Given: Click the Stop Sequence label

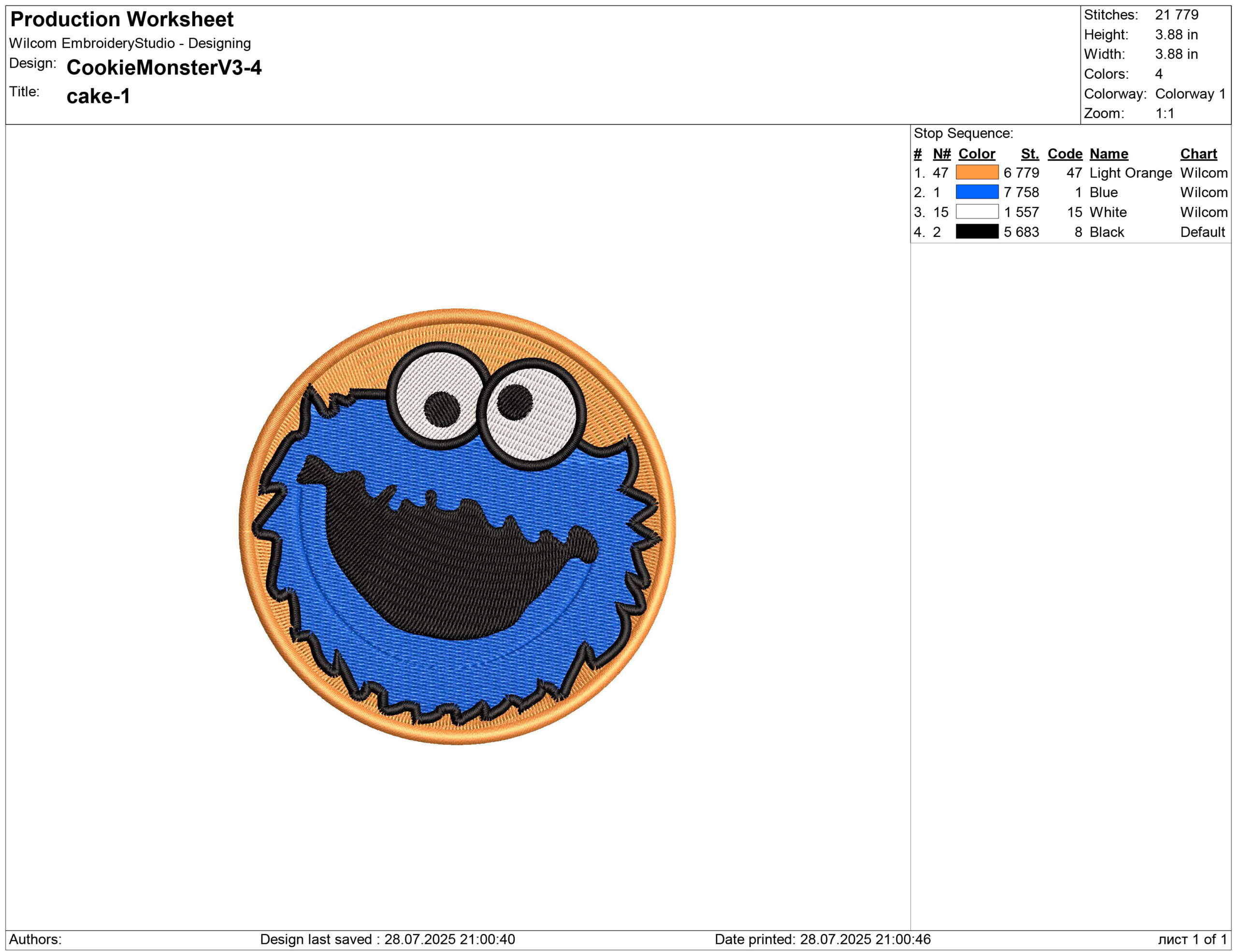Looking at the screenshot, I should (x=963, y=133).
